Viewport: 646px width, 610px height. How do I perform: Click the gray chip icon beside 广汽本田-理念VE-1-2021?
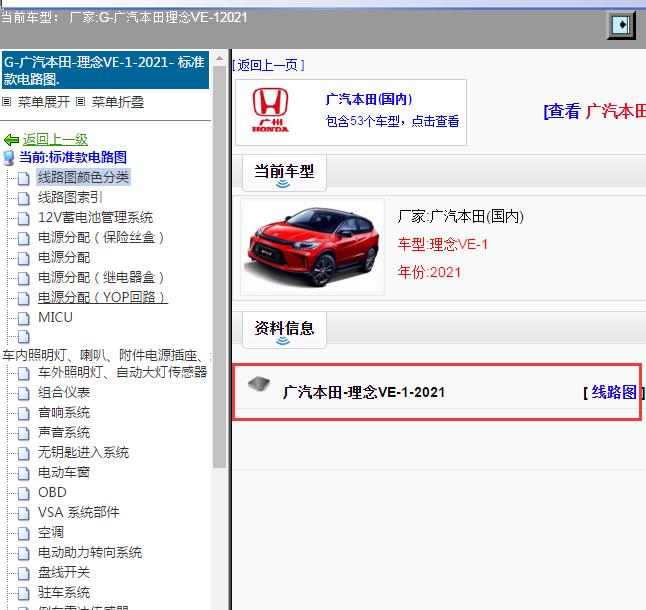[259, 384]
